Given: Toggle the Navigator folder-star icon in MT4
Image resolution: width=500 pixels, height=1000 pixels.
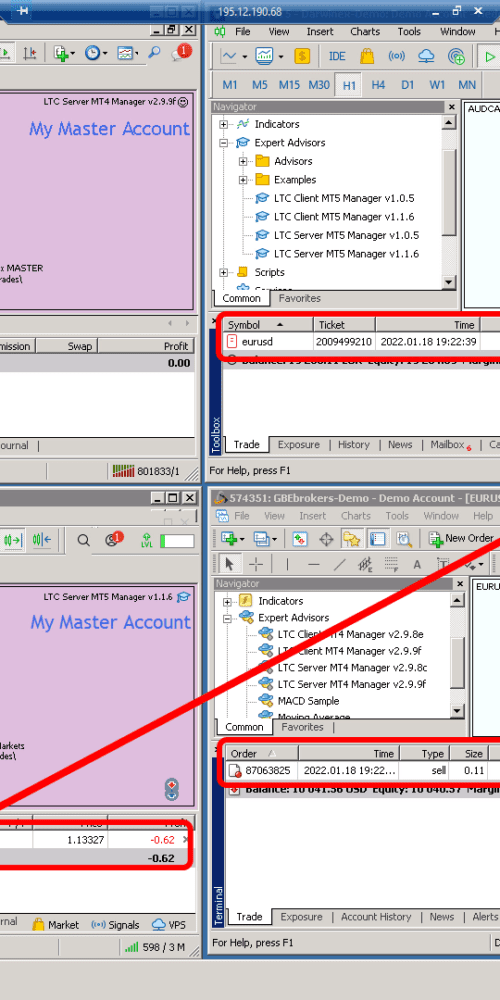Looking at the screenshot, I should (351, 538).
